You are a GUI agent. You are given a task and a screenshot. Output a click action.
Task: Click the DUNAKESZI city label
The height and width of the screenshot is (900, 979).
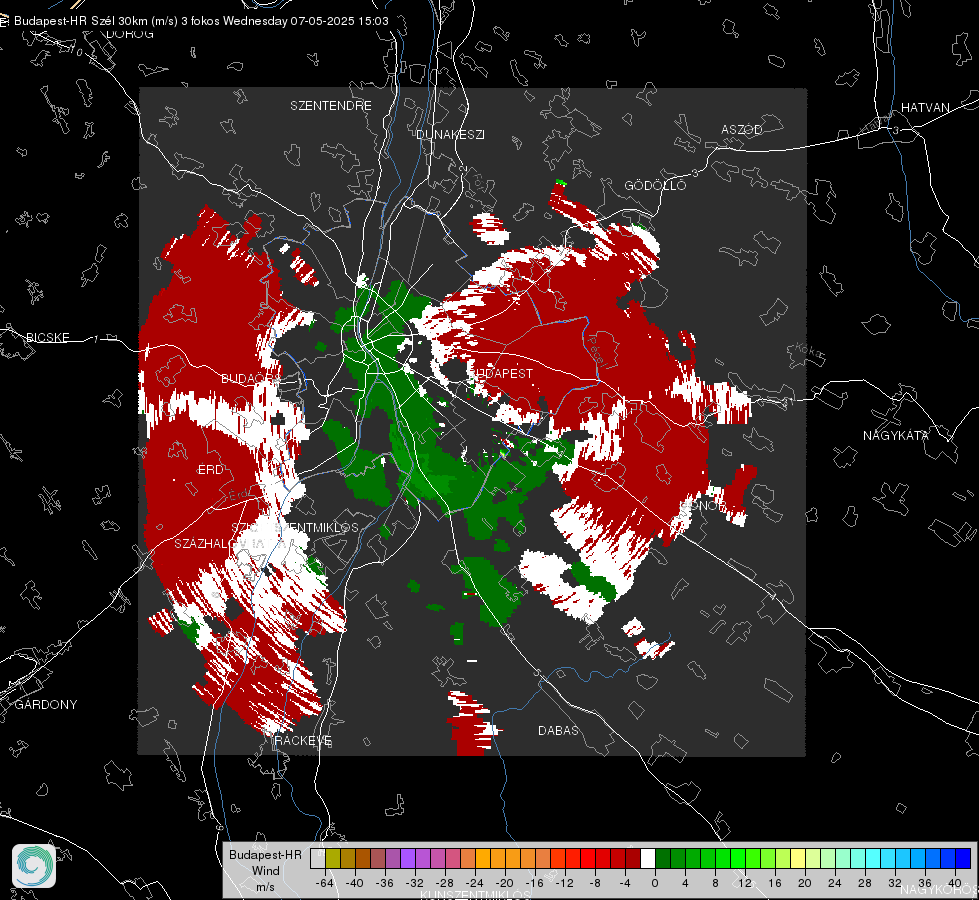click(x=450, y=134)
